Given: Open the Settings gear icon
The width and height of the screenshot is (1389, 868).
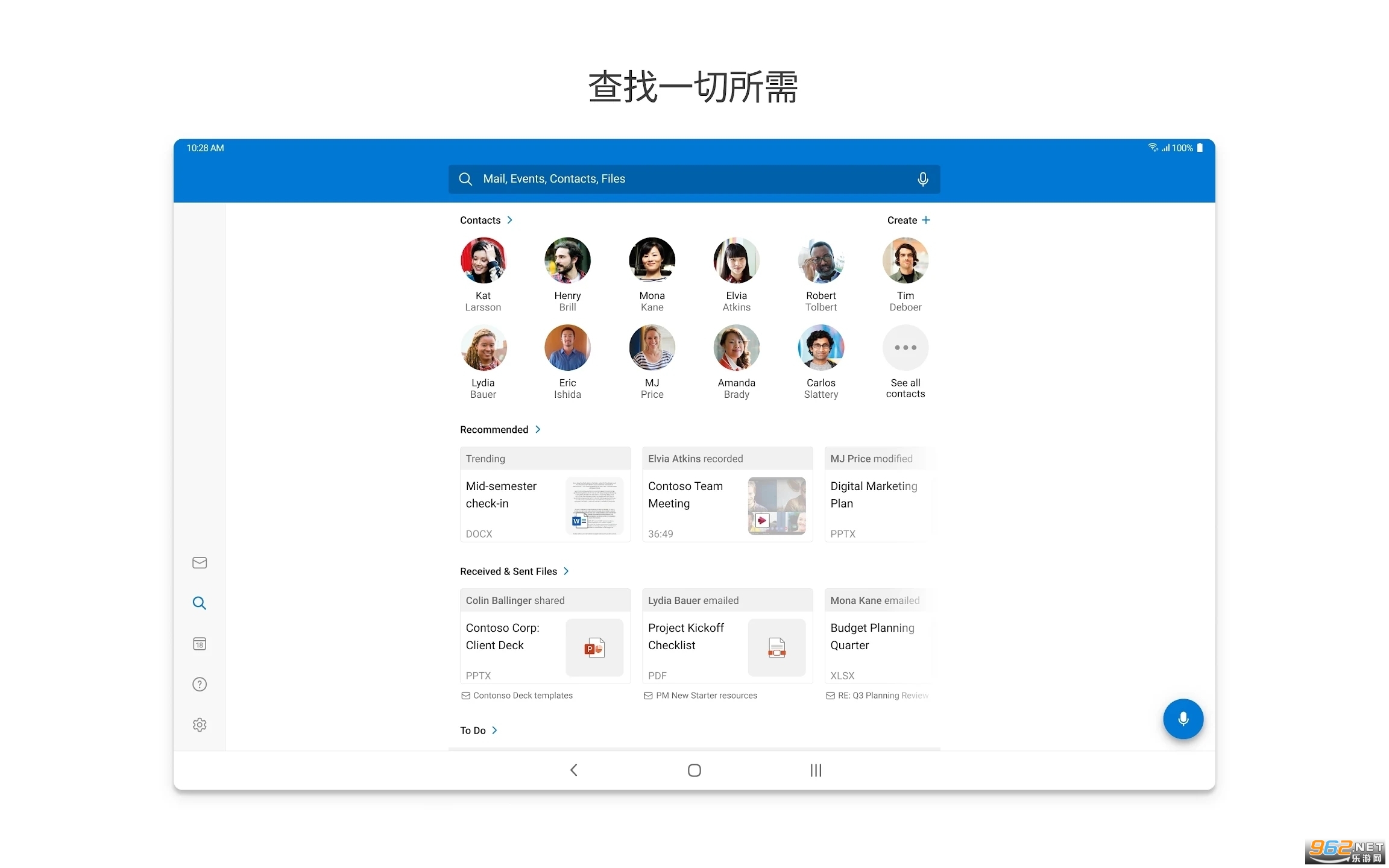Looking at the screenshot, I should (x=200, y=725).
